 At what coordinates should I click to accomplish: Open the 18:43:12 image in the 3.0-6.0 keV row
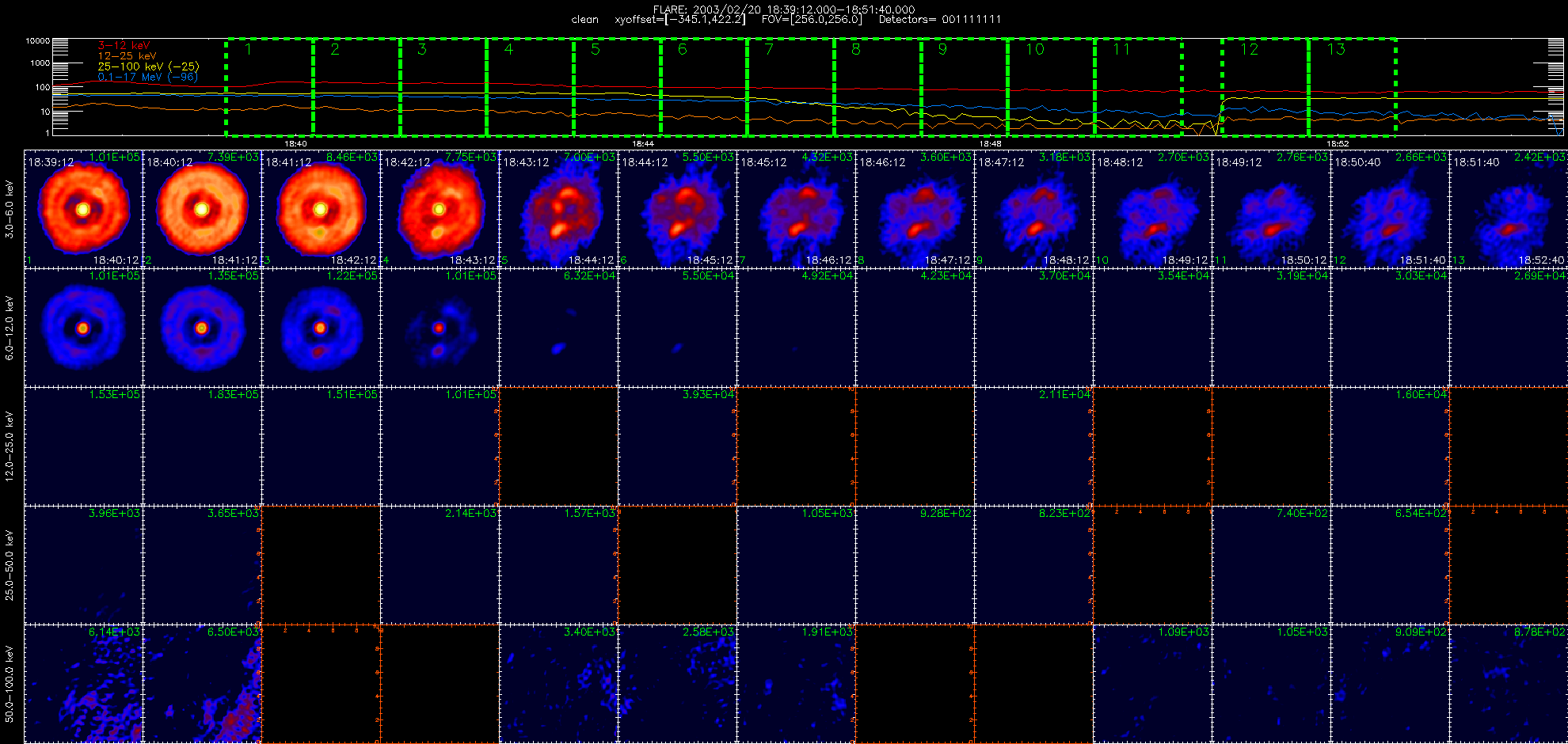click(558, 209)
